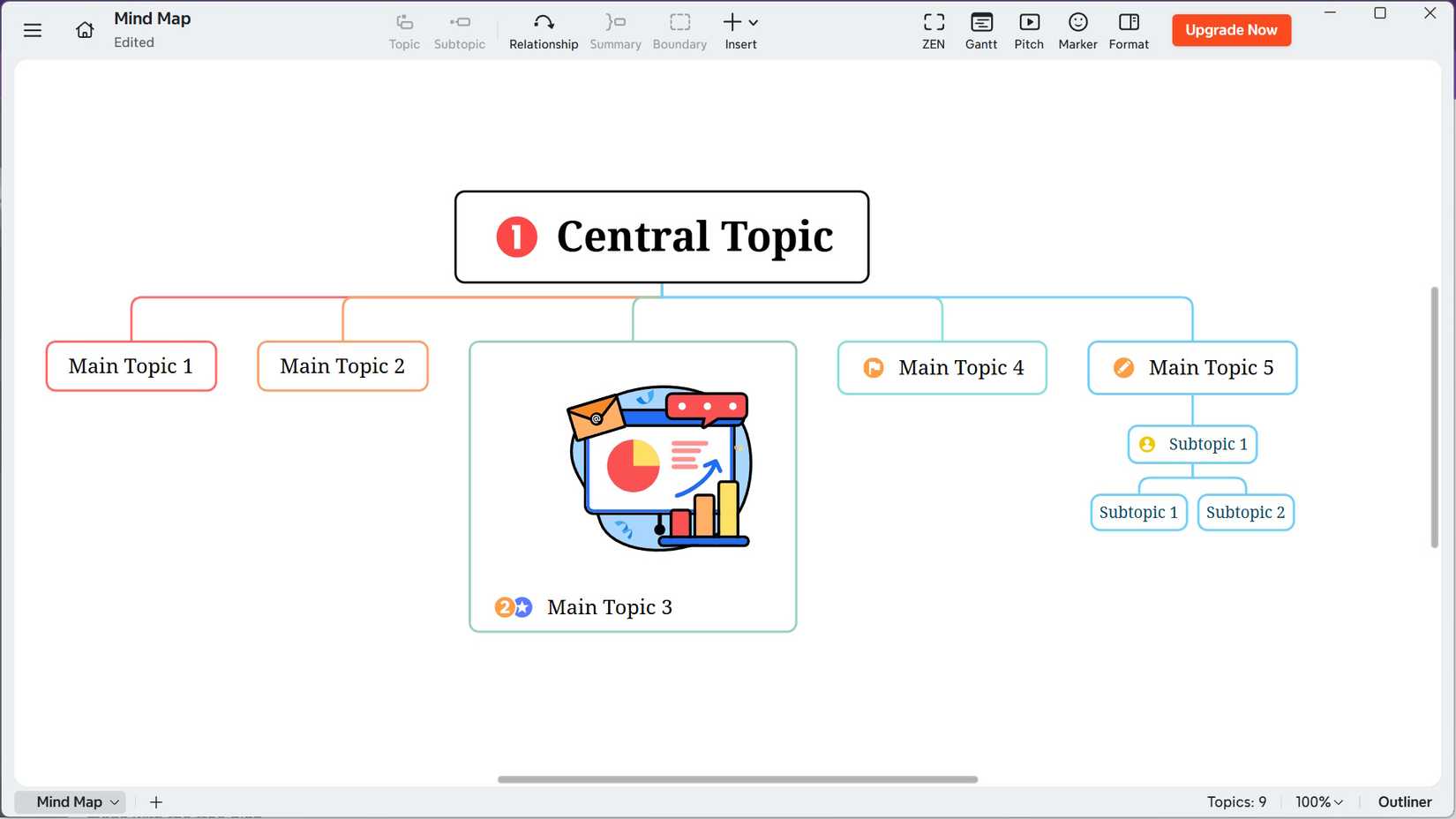This screenshot has height=819, width=1456.
Task: Switch to Outliner view
Action: 1404,801
